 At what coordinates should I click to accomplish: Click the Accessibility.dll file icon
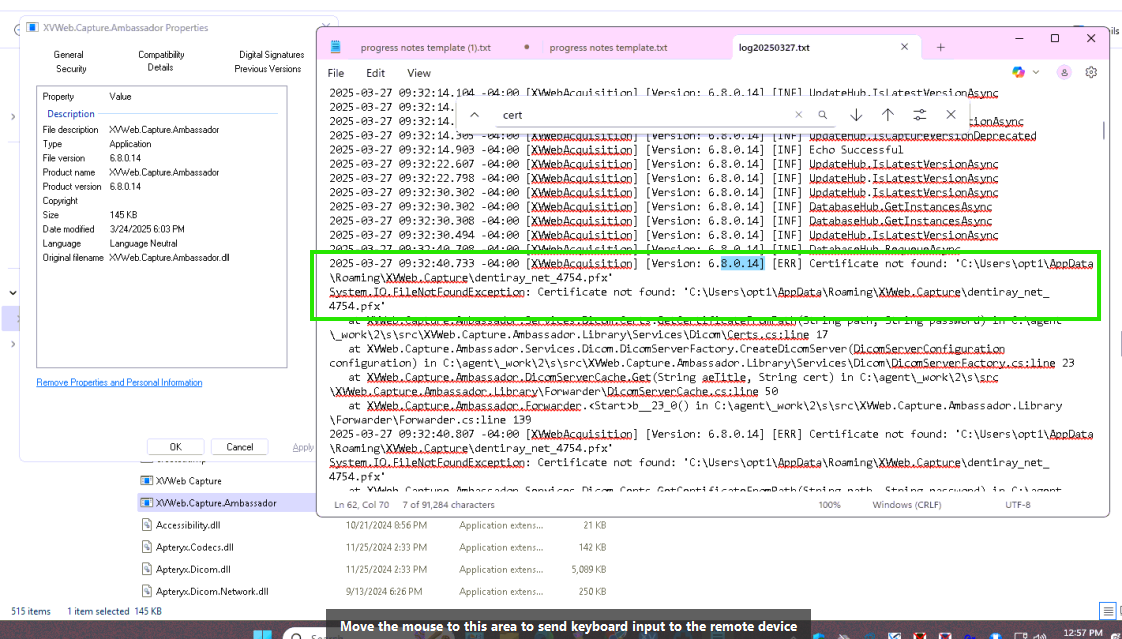pyautogui.click(x=146, y=525)
